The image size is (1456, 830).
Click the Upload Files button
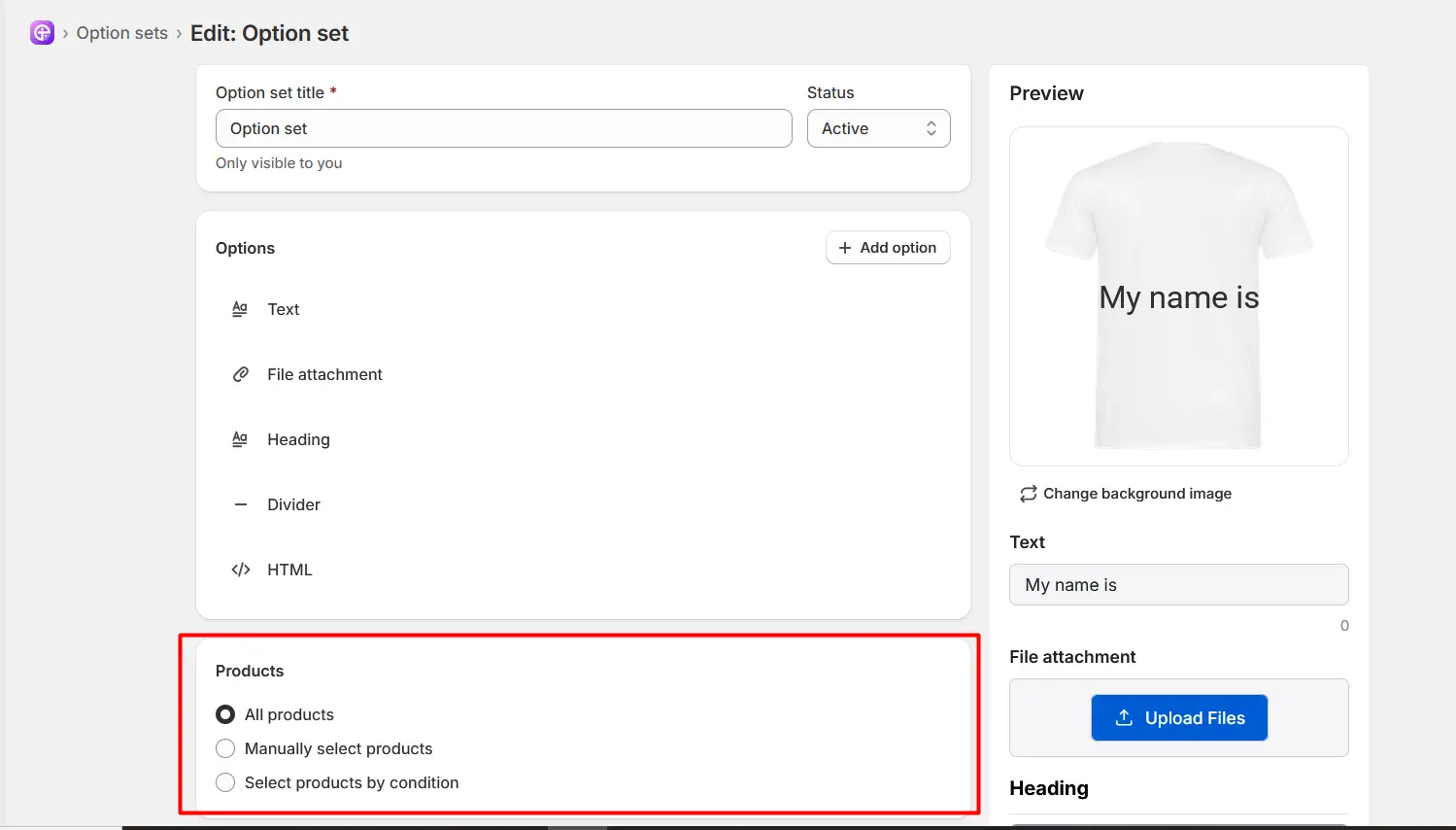[1179, 718]
